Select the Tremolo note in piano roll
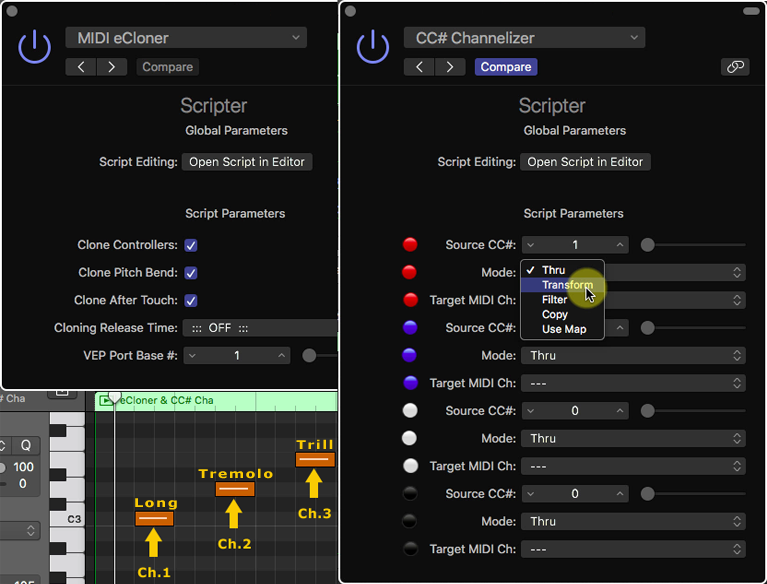Image resolution: width=767 pixels, height=584 pixels. pos(235,489)
